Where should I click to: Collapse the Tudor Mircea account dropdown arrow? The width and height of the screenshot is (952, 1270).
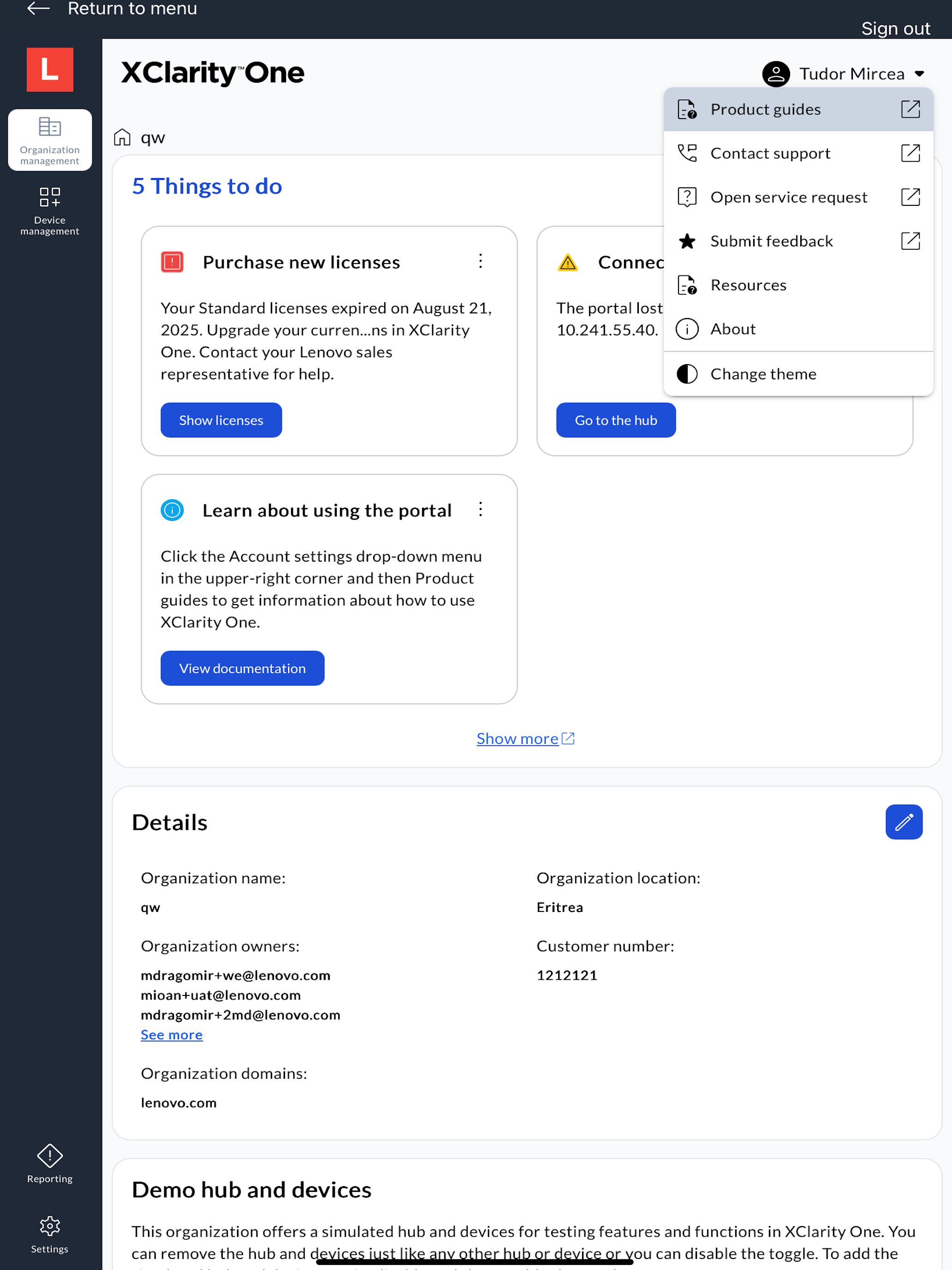(x=920, y=73)
